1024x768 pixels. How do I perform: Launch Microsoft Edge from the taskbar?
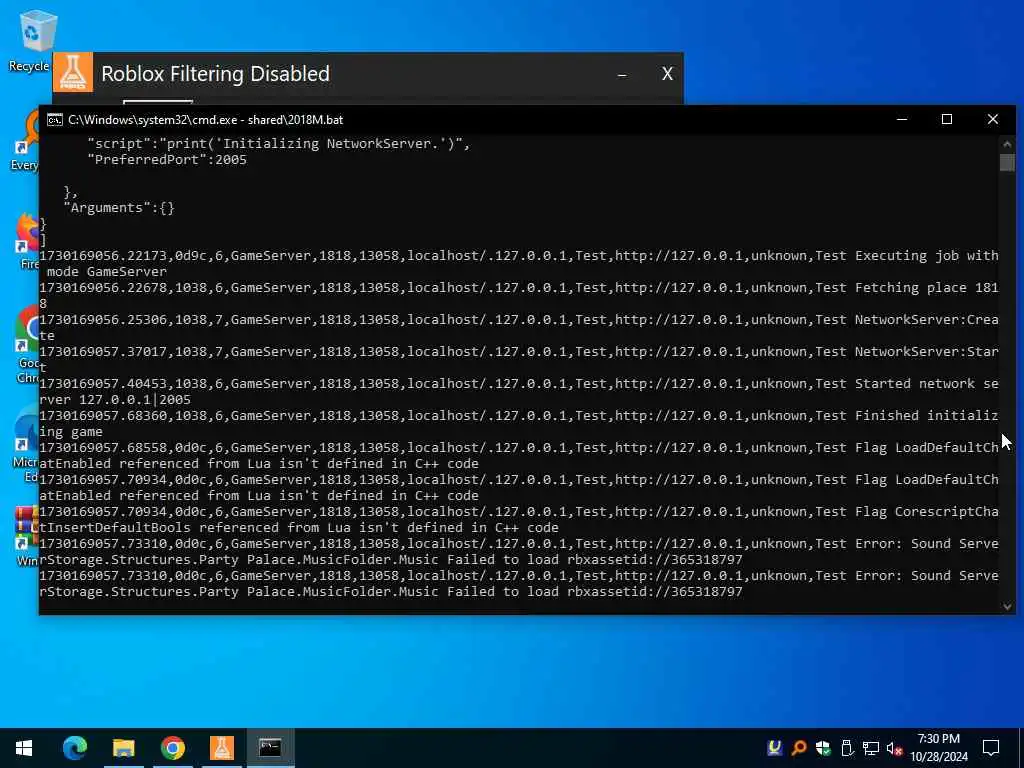click(x=74, y=748)
